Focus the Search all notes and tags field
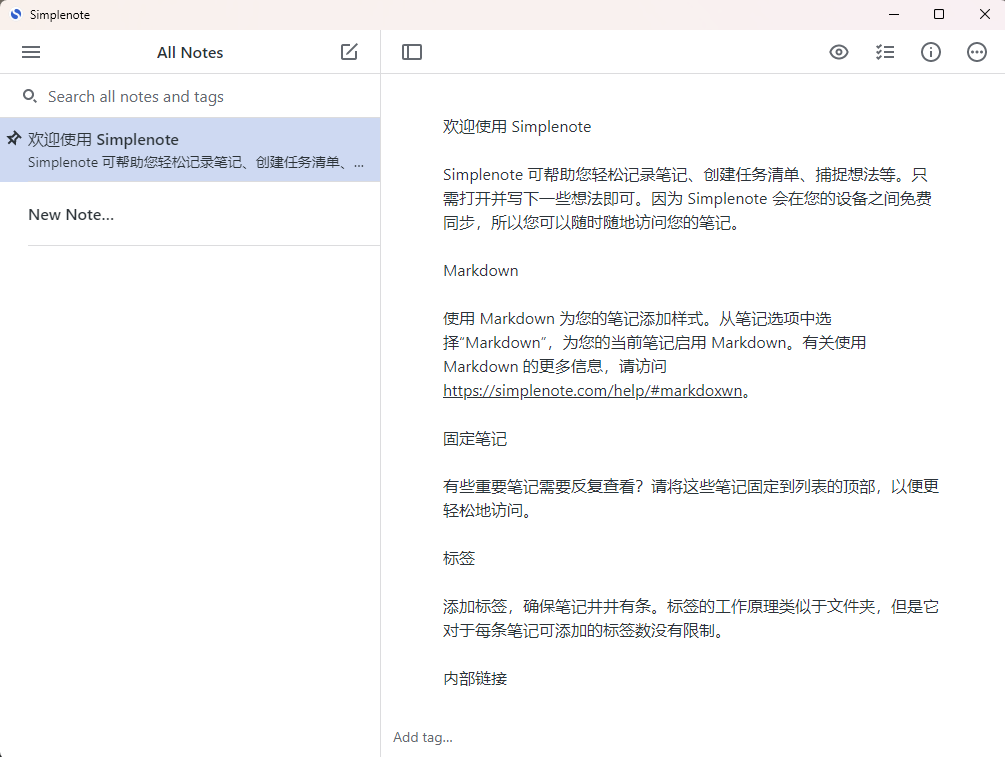 click(190, 96)
